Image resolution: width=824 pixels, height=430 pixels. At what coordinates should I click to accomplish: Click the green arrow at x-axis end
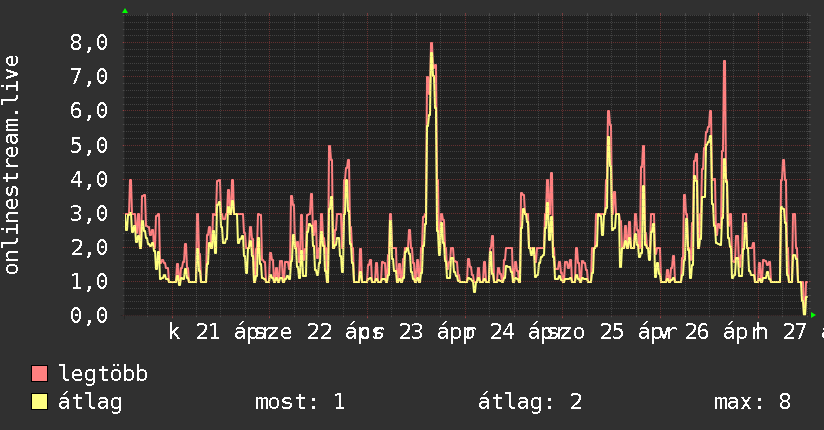pos(813,315)
